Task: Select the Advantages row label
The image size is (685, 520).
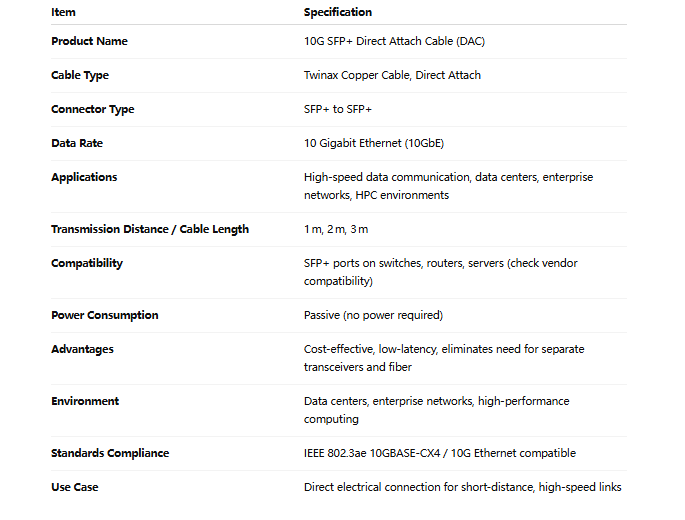Action: point(82,350)
